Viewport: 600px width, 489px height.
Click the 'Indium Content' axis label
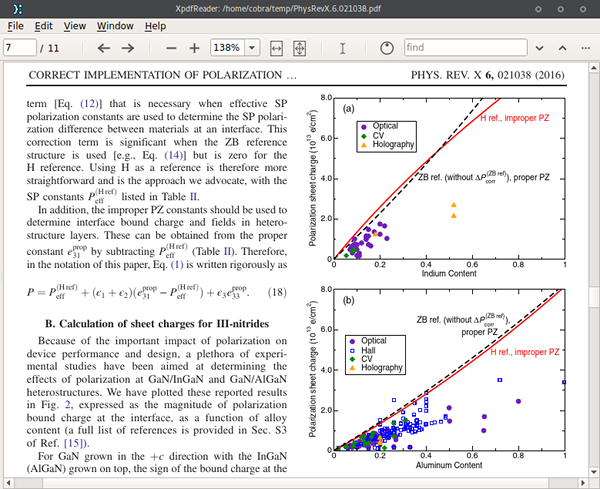point(449,274)
